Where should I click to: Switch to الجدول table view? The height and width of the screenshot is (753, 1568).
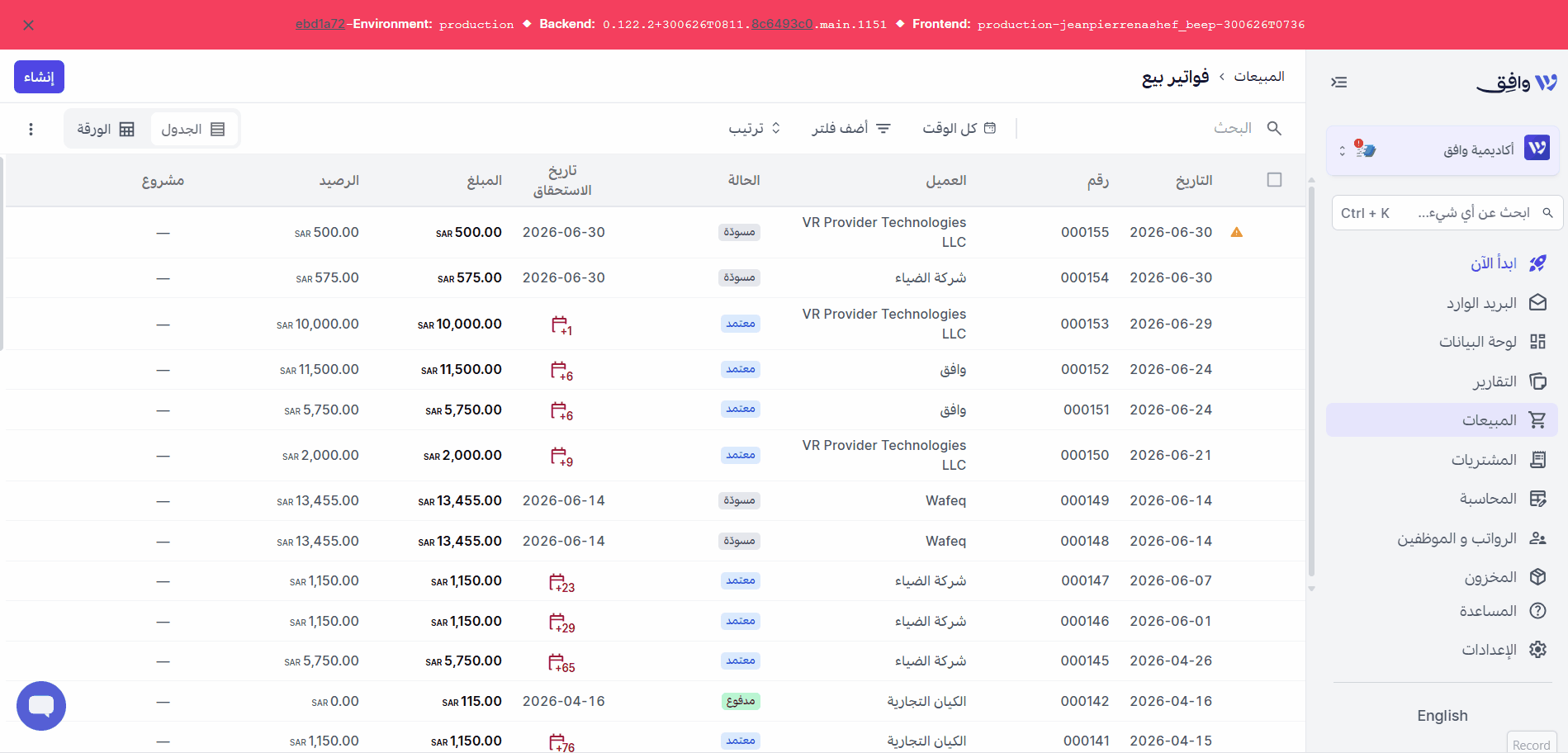(193, 129)
